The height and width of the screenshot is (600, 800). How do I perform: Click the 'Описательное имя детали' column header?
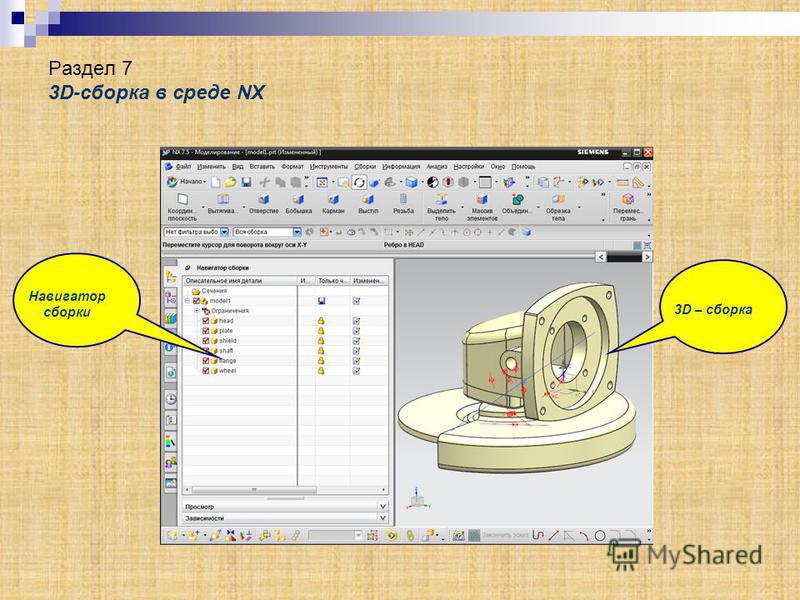coord(240,281)
